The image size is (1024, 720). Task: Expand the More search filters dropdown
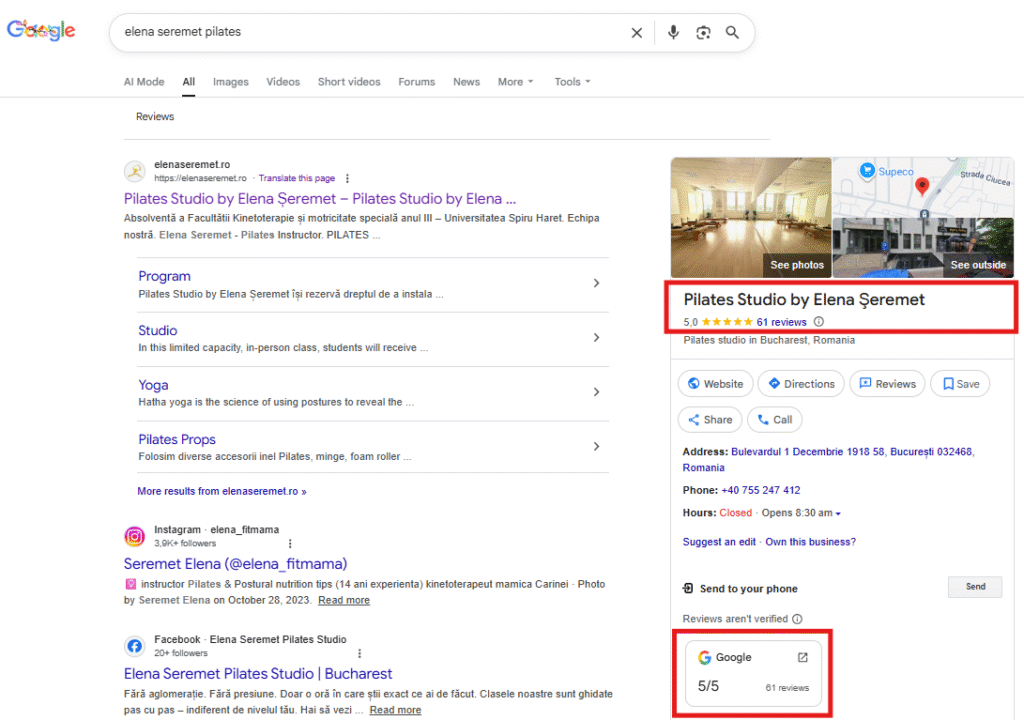tap(515, 82)
